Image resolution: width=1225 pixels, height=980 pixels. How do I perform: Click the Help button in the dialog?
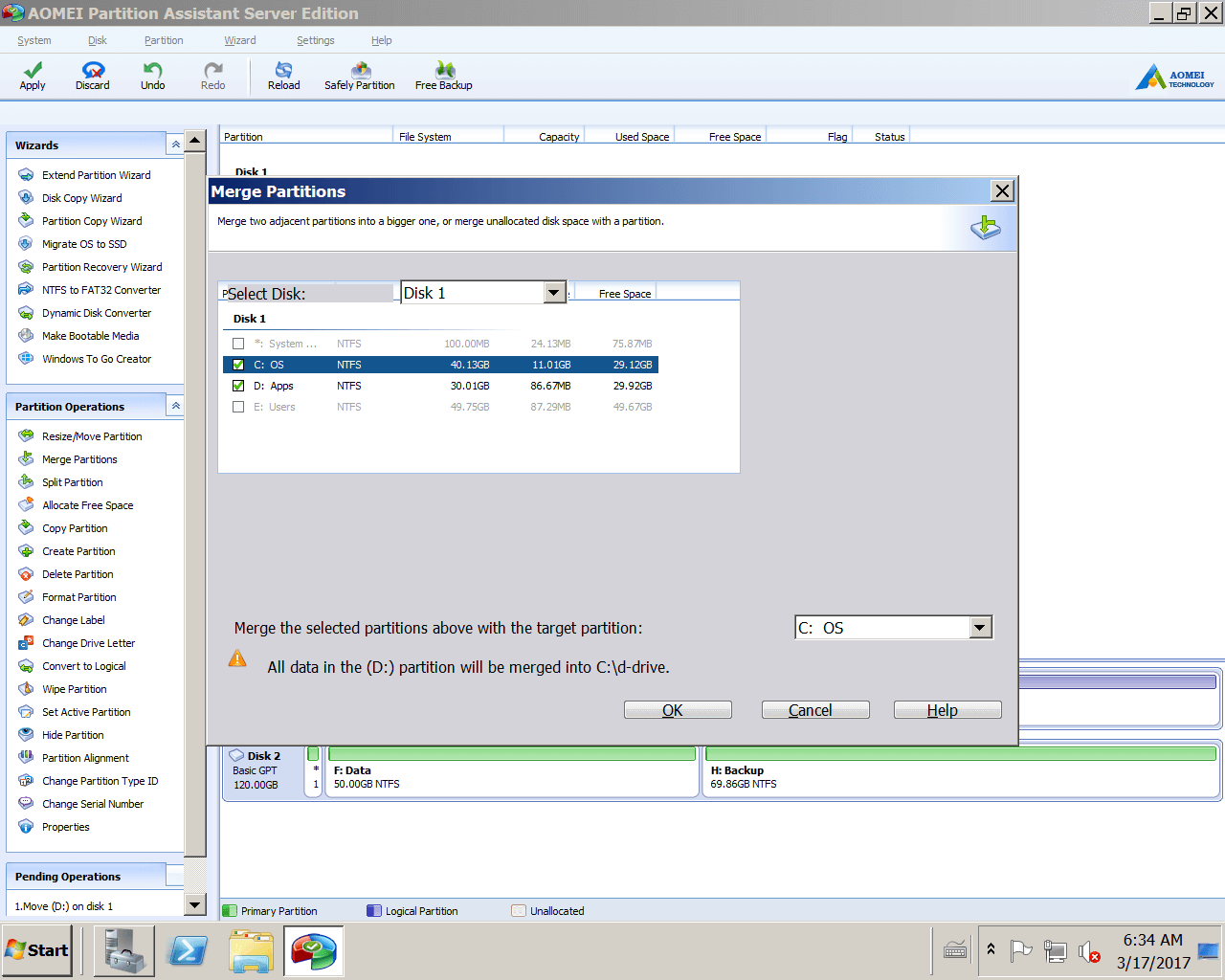947,709
